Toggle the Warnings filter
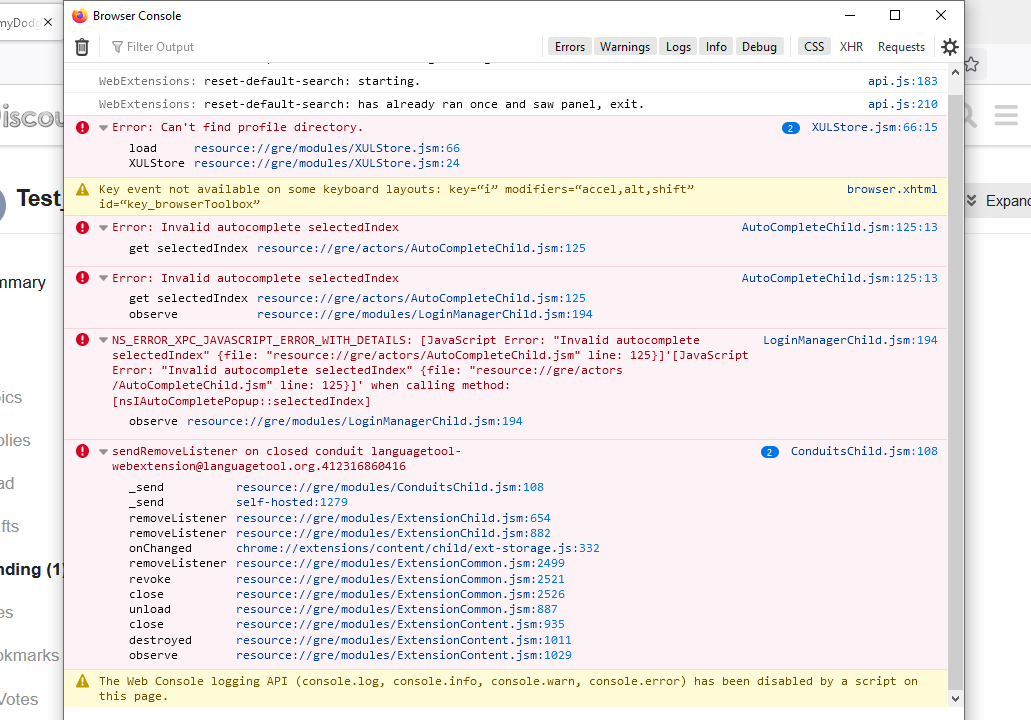 625,47
